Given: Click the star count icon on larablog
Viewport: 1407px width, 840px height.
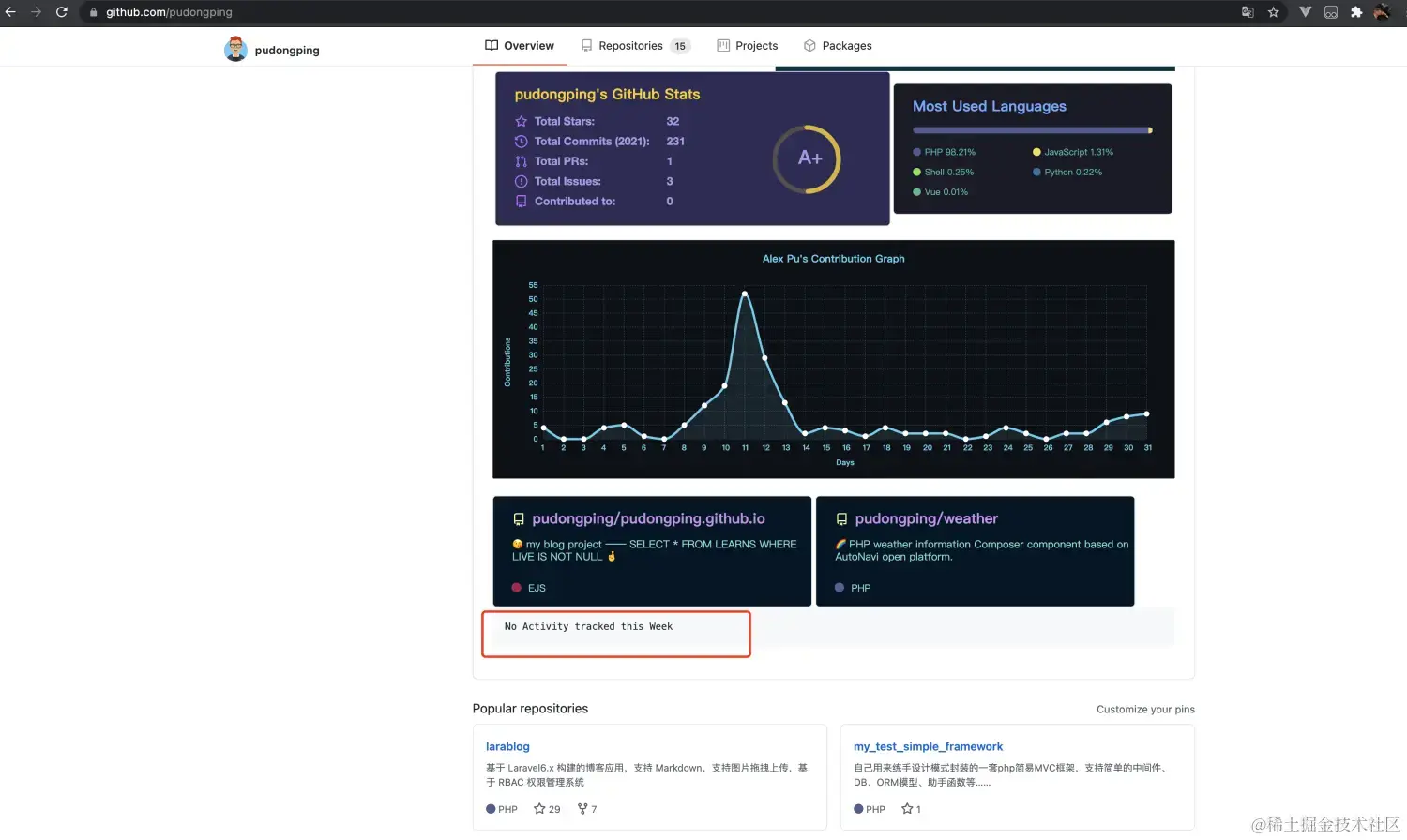Looking at the screenshot, I should 539,809.
